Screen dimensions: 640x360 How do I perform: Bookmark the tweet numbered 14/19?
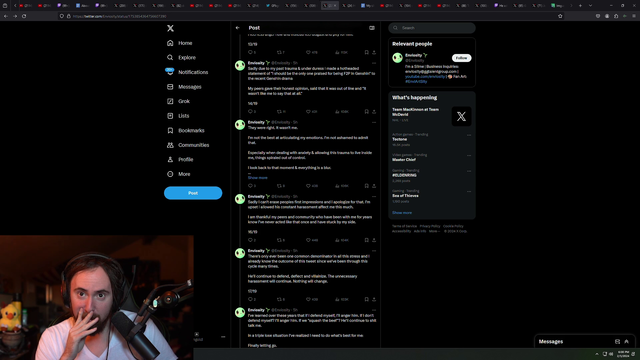pyautogui.click(x=367, y=111)
